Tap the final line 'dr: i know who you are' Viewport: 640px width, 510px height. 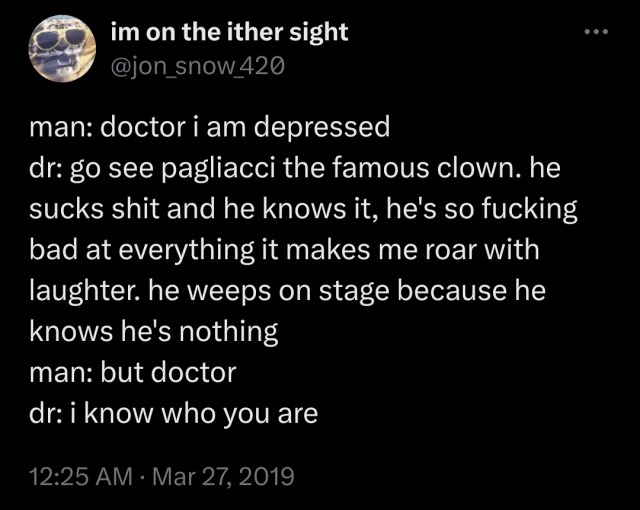tap(173, 413)
